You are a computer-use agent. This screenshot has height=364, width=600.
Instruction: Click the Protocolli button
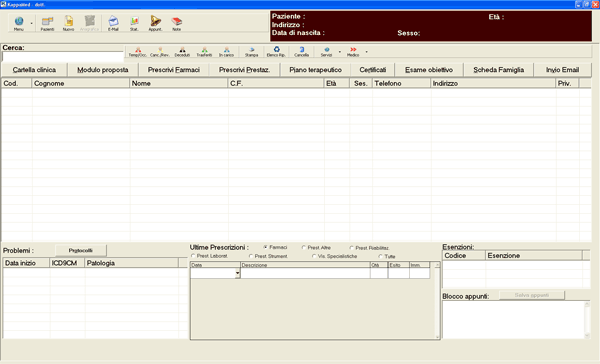coord(81,250)
